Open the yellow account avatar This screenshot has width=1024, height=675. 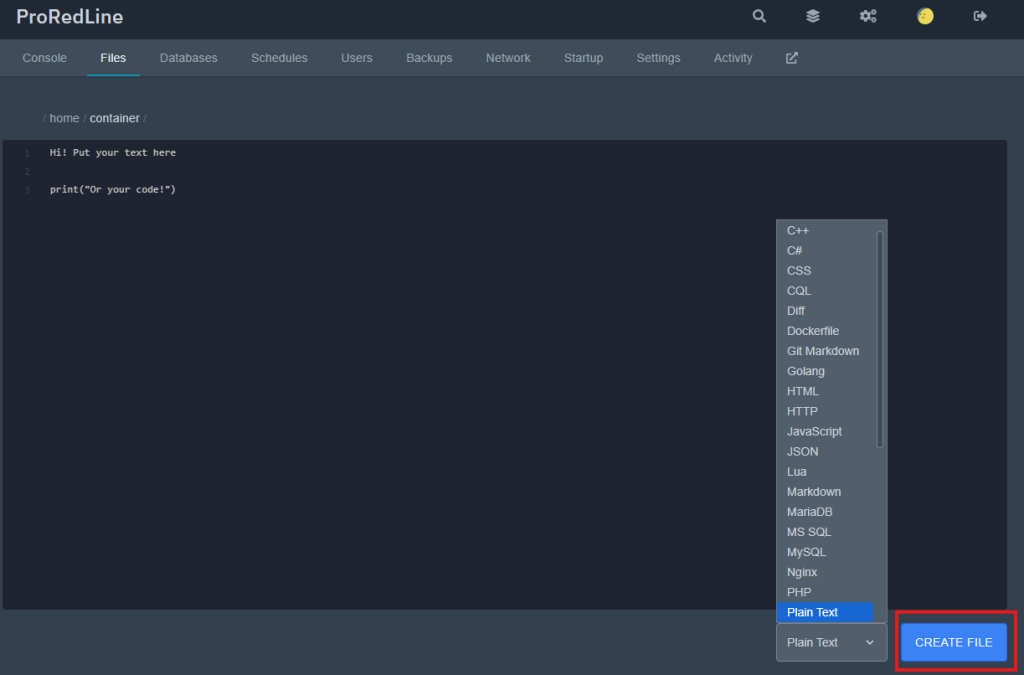point(925,16)
